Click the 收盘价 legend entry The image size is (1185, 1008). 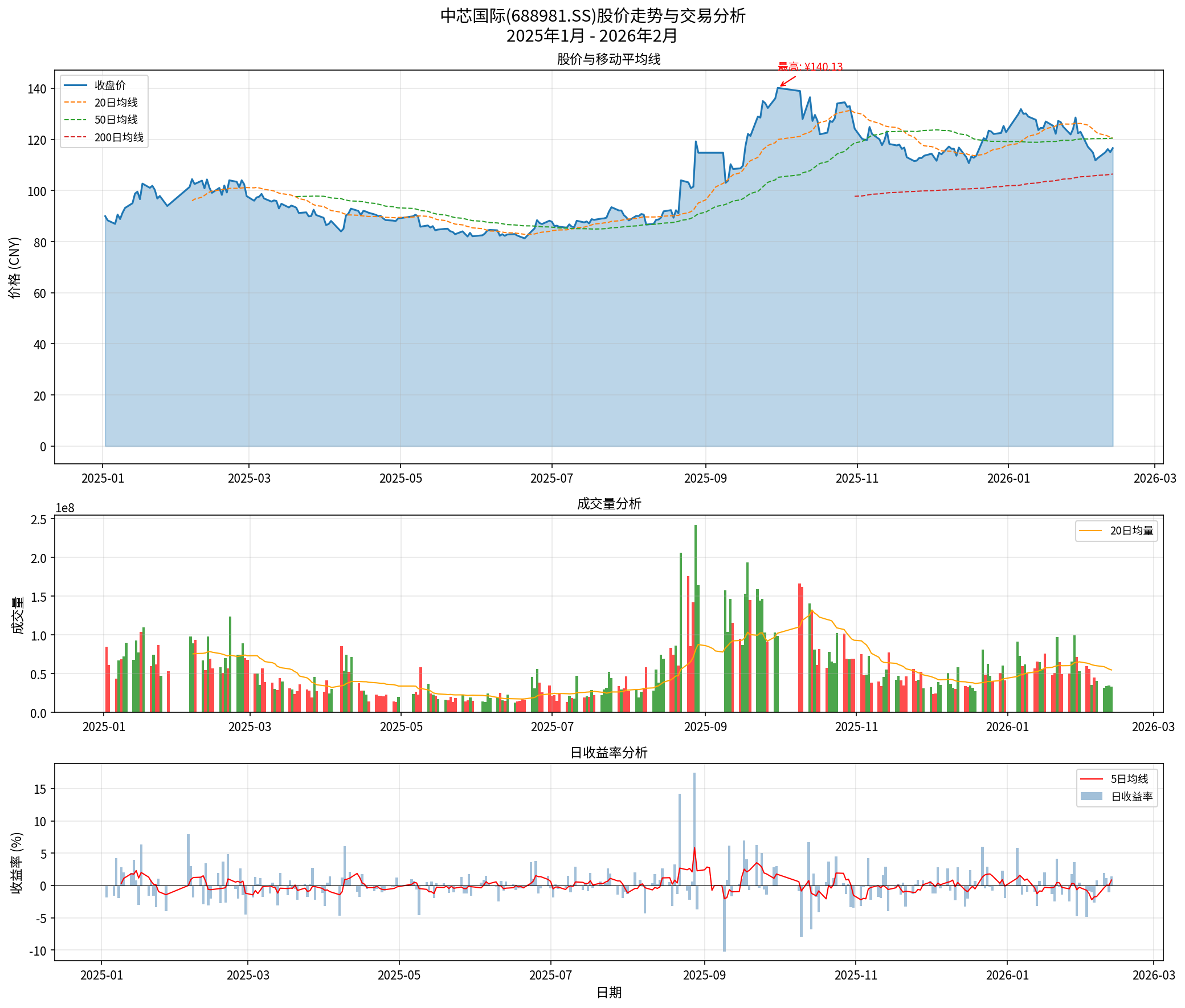click(110, 85)
